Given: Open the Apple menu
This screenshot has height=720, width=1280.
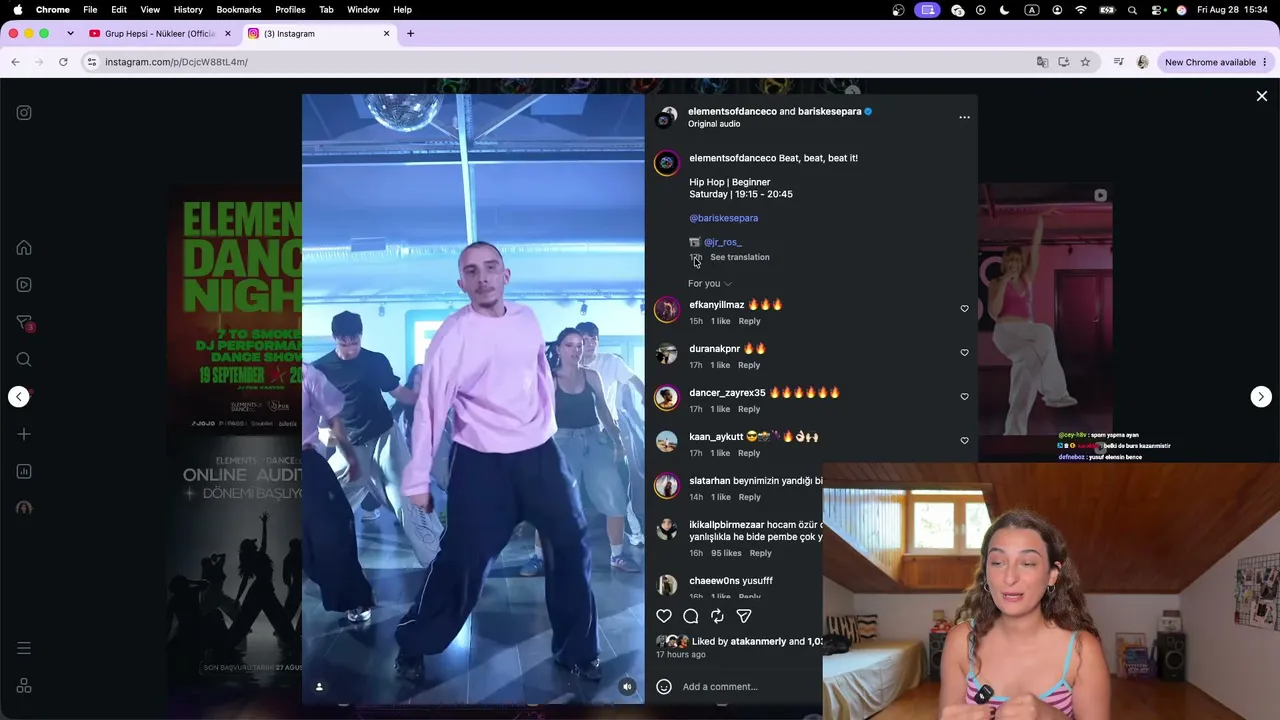Looking at the screenshot, I should pos(17,10).
